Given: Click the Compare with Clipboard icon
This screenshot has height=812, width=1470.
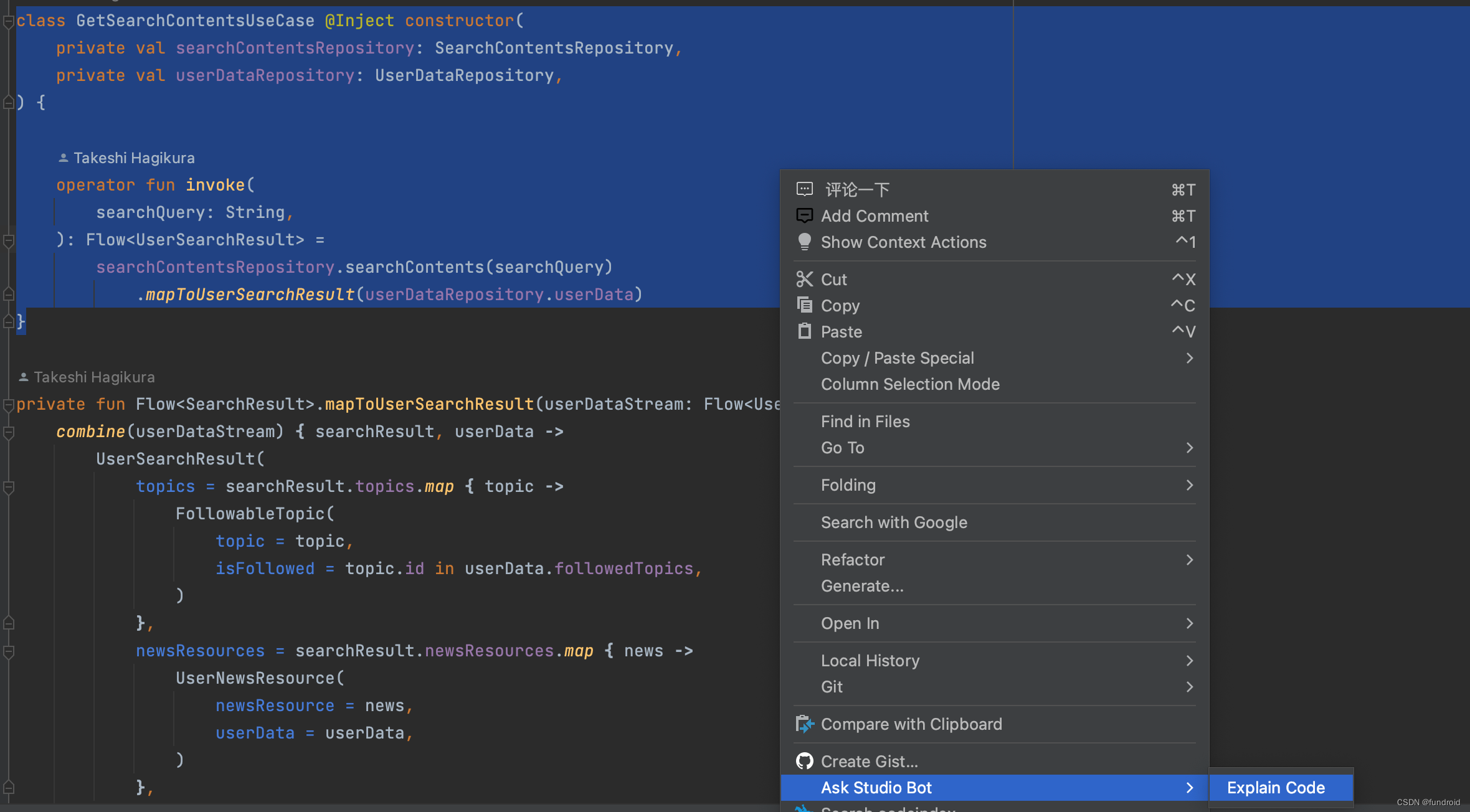Looking at the screenshot, I should pyautogui.click(x=804, y=724).
